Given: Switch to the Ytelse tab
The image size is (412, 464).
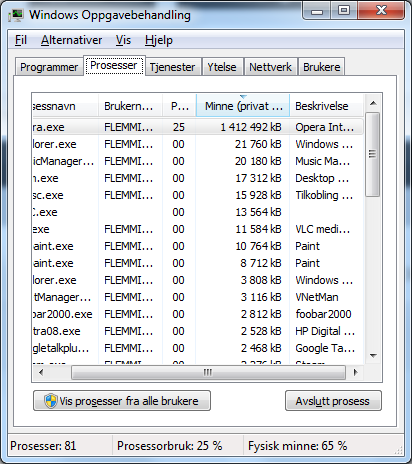Looking at the screenshot, I should click(222, 67).
